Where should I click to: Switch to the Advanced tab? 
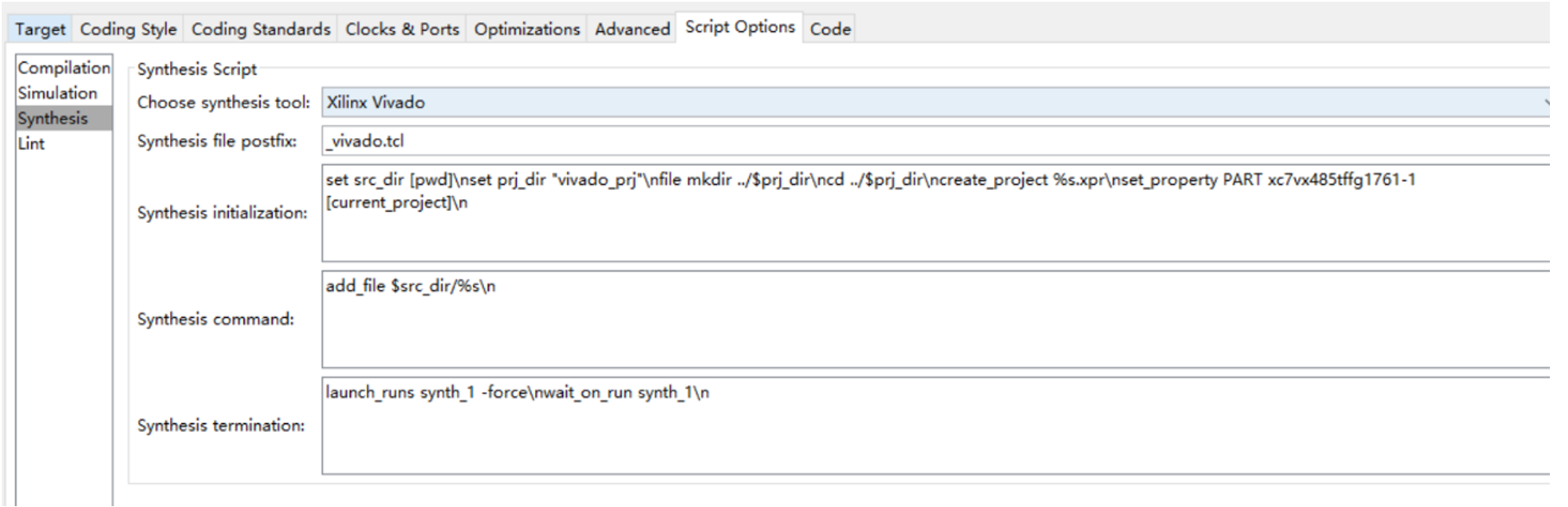point(632,29)
